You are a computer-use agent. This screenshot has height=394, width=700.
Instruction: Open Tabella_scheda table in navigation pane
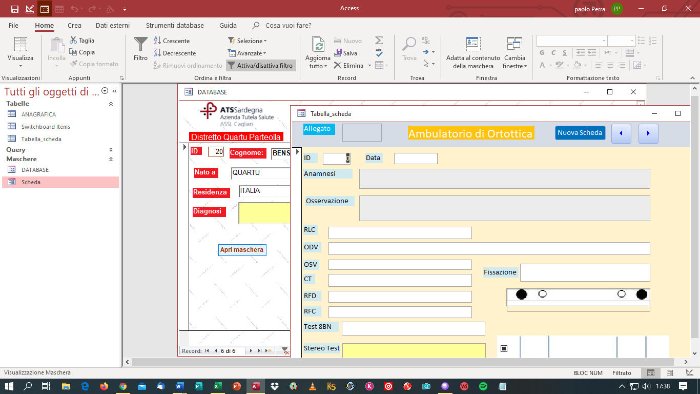point(41,139)
